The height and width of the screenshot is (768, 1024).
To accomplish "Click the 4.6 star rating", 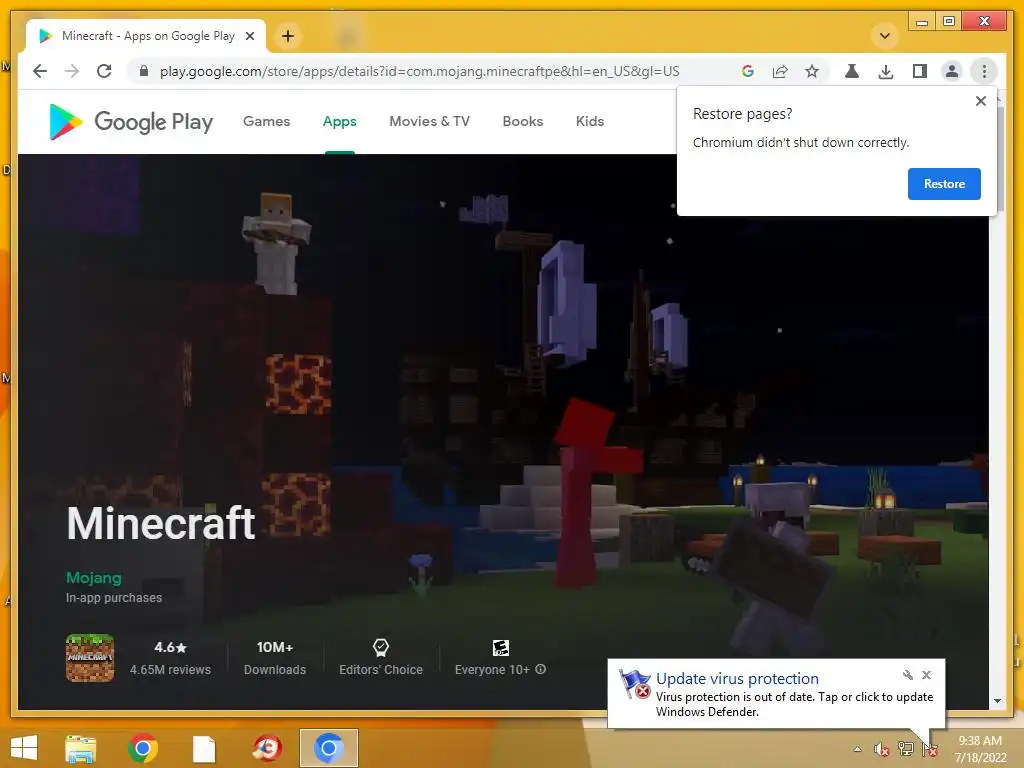I will (170, 647).
